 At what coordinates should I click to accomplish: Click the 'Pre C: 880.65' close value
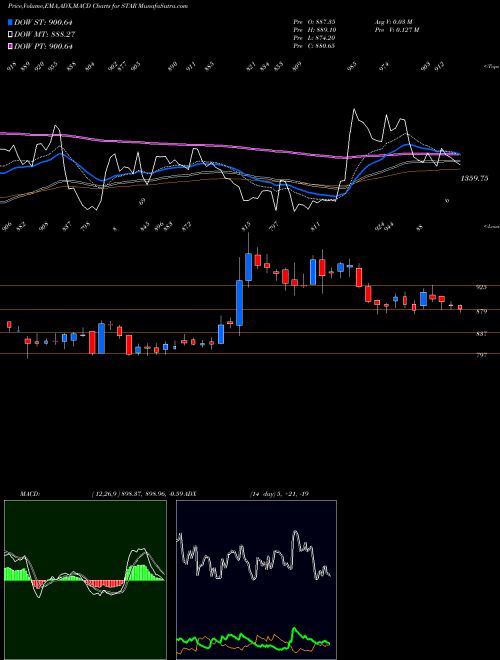(x=314, y=45)
